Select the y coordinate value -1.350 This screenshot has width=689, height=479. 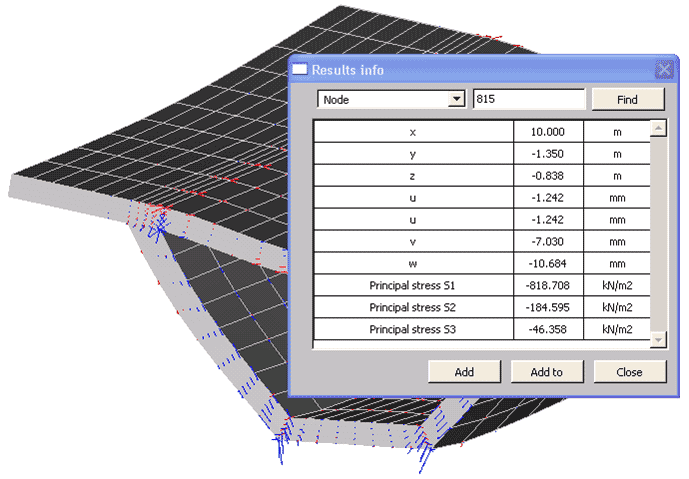tap(548, 154)
